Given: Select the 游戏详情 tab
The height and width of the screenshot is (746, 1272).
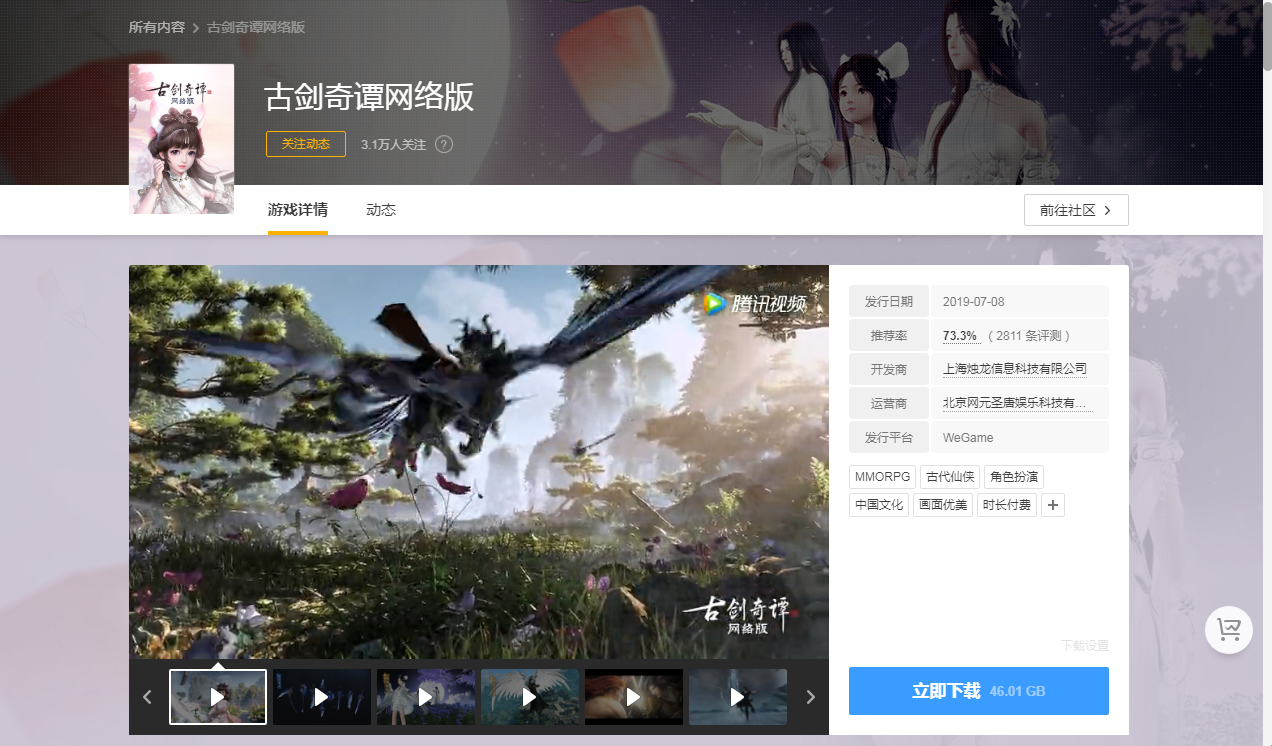Looking at the screenshot, I should (297, 210).
